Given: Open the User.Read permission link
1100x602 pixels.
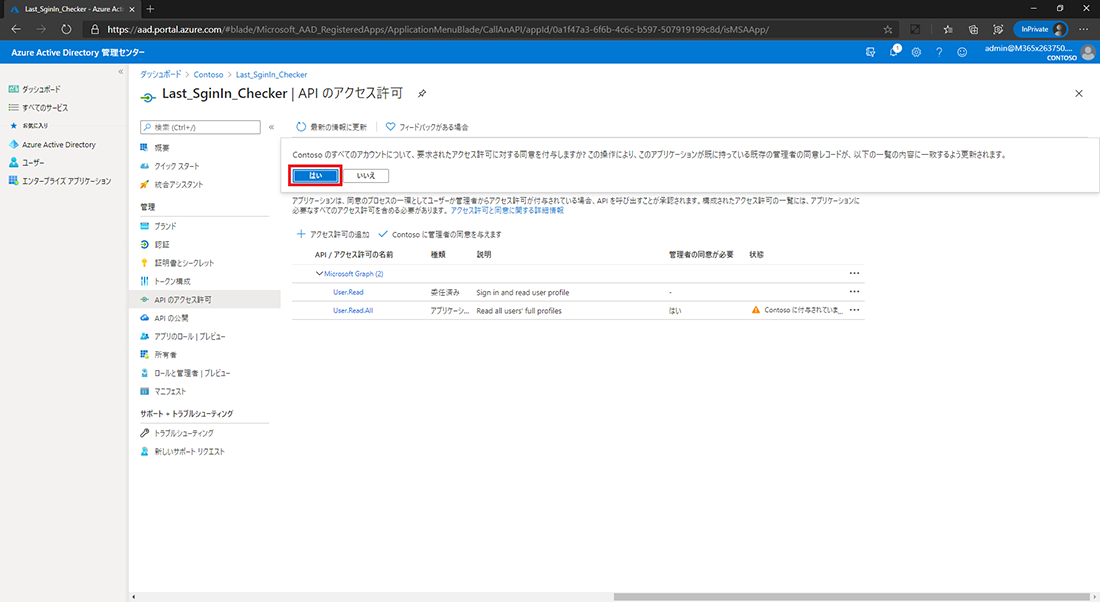Looking at the screenshot, I should click(x=348, y=292).
